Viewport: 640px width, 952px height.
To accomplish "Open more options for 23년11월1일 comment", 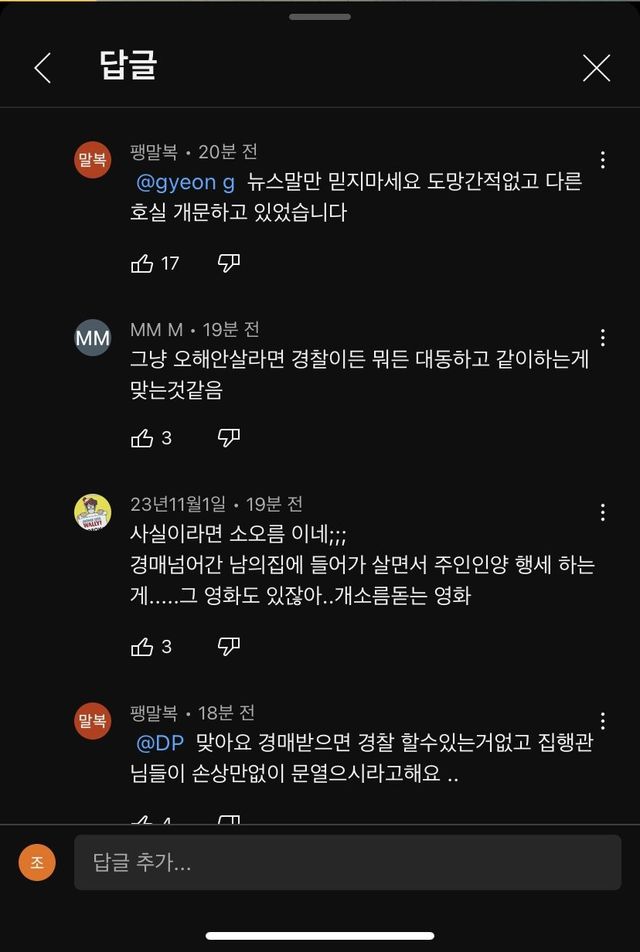I will (603, 513).
